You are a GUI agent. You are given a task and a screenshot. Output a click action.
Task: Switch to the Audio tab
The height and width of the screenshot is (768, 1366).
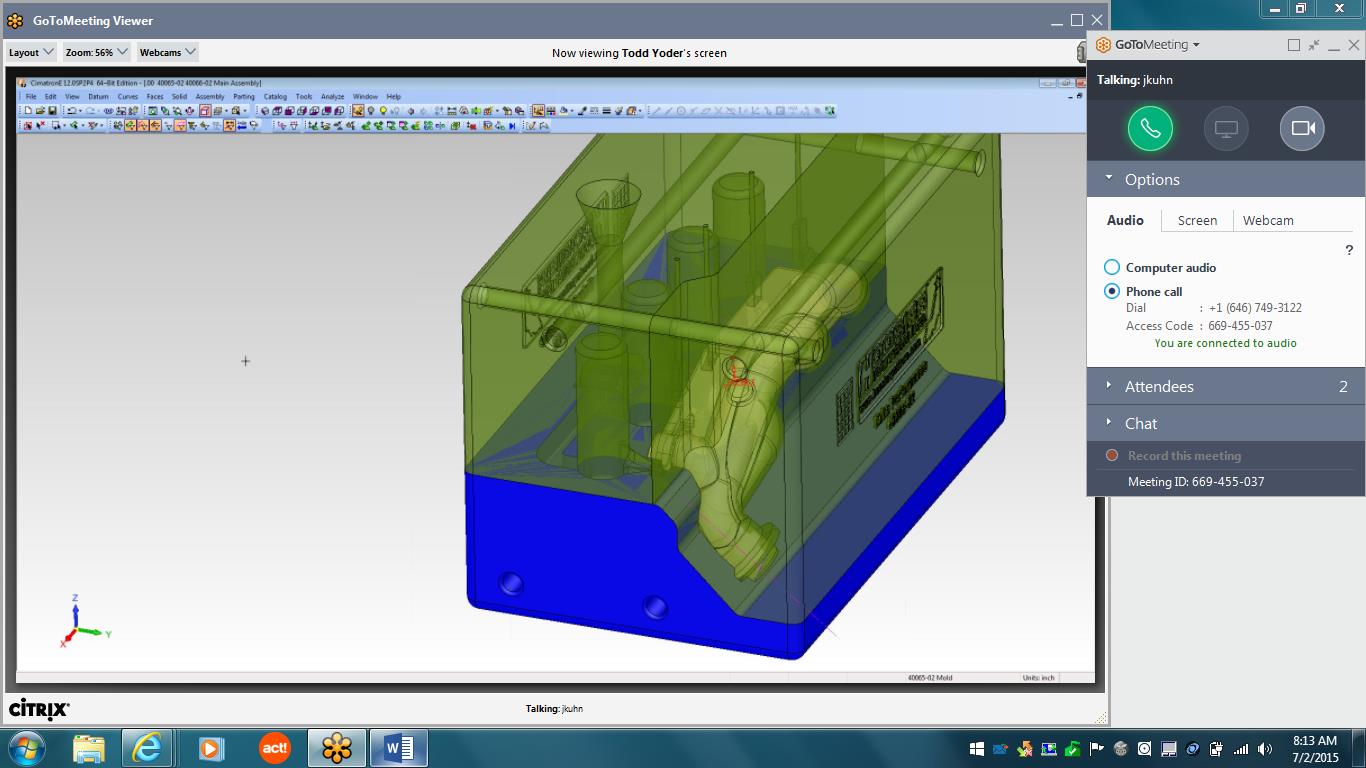click(x=1125, y=220)
